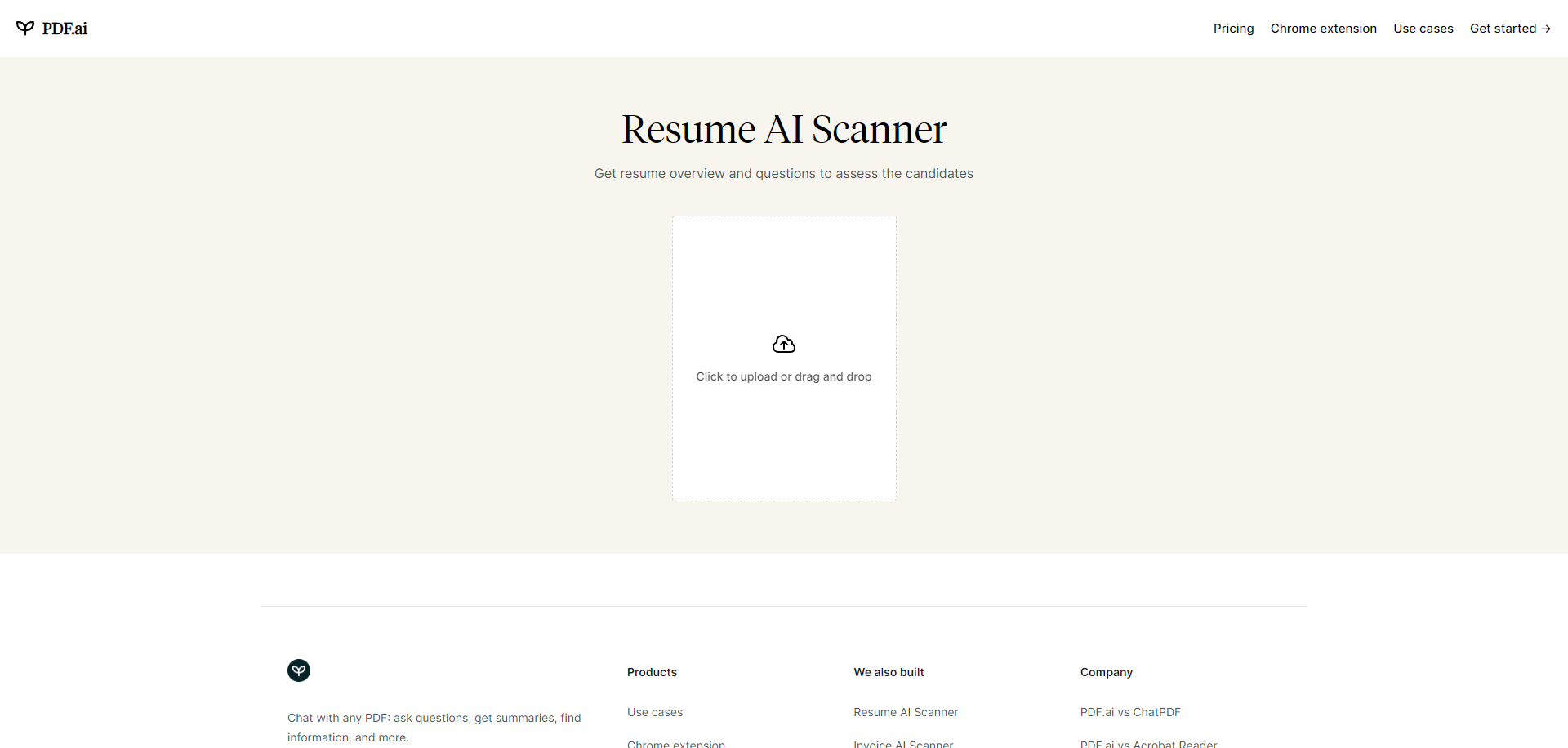
Task: Click the cloud upload icon
Action: pyautogui.click(x=784, y=345)
